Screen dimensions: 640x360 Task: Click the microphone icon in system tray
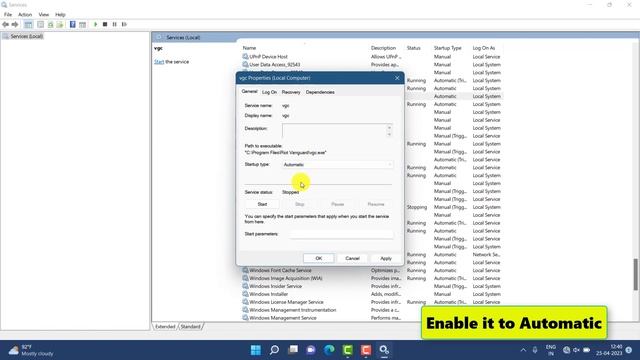coord(535,350)
